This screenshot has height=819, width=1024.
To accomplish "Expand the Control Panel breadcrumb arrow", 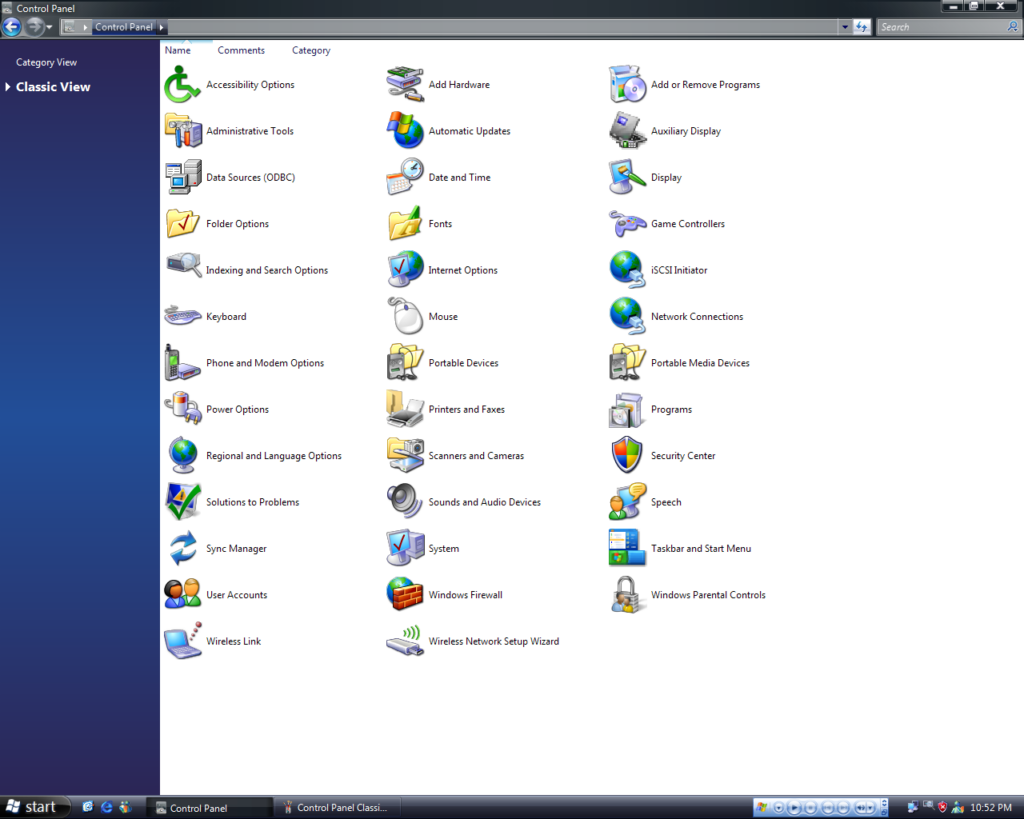I will [x=161, y=27].
